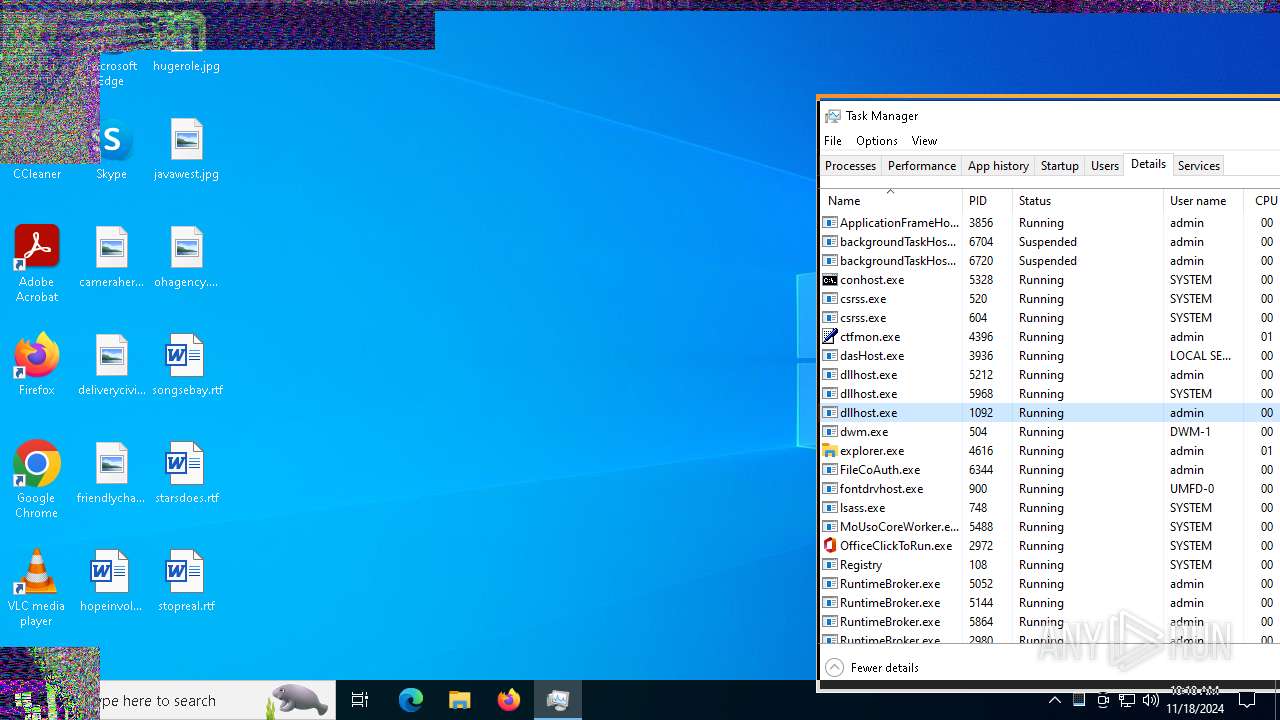Open the Firefox desktop shortcut
Image resolution: width=1280 pixels, height=720 pixels.
pyautogui.click(x=37, y=365)
